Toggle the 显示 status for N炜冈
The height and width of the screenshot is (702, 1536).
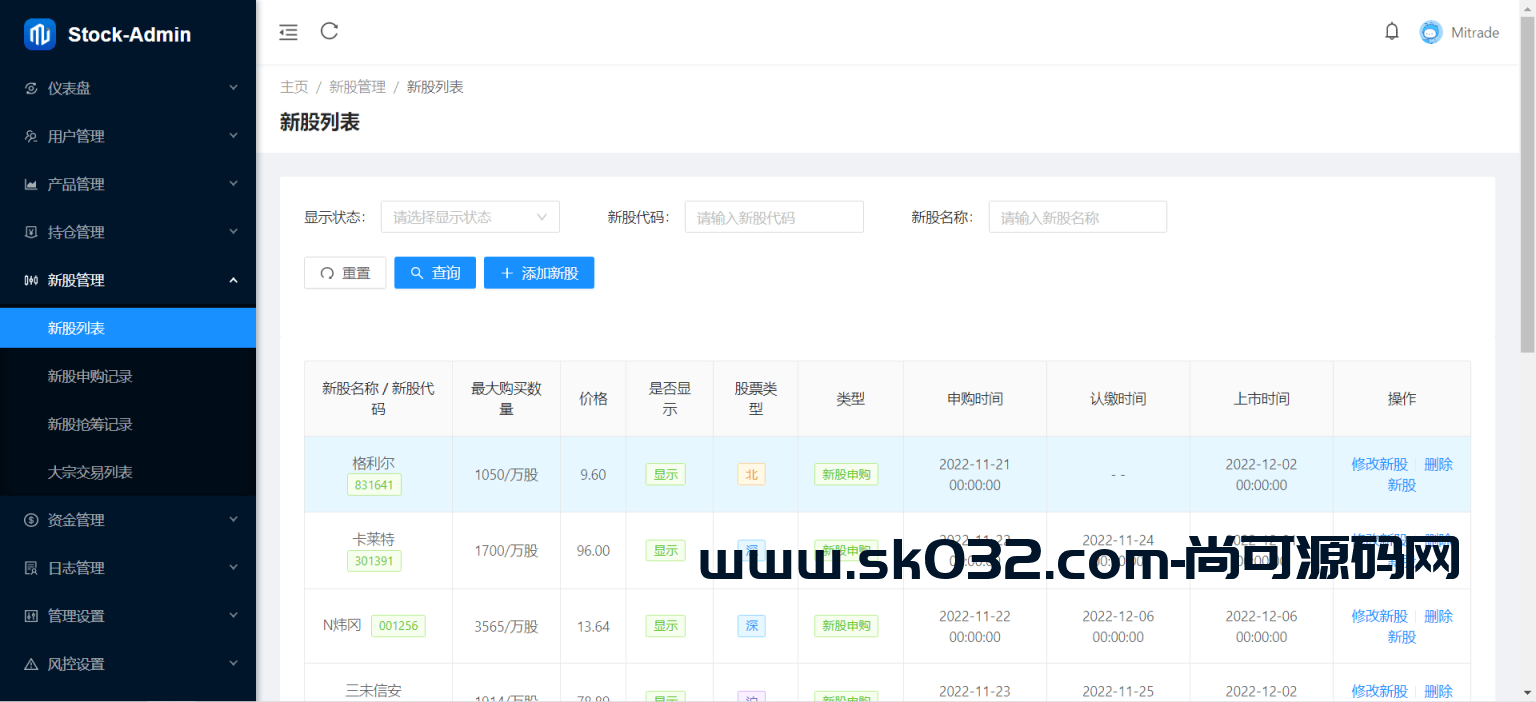[665, 625]
